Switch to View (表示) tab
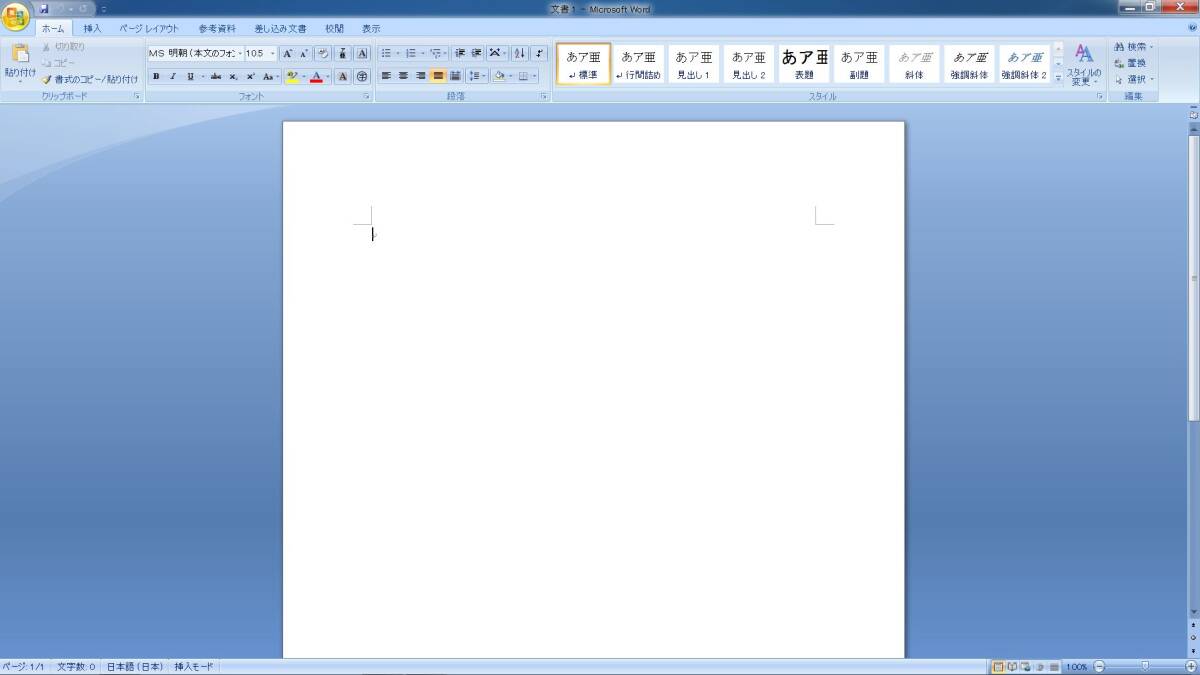 pos(371,29)
